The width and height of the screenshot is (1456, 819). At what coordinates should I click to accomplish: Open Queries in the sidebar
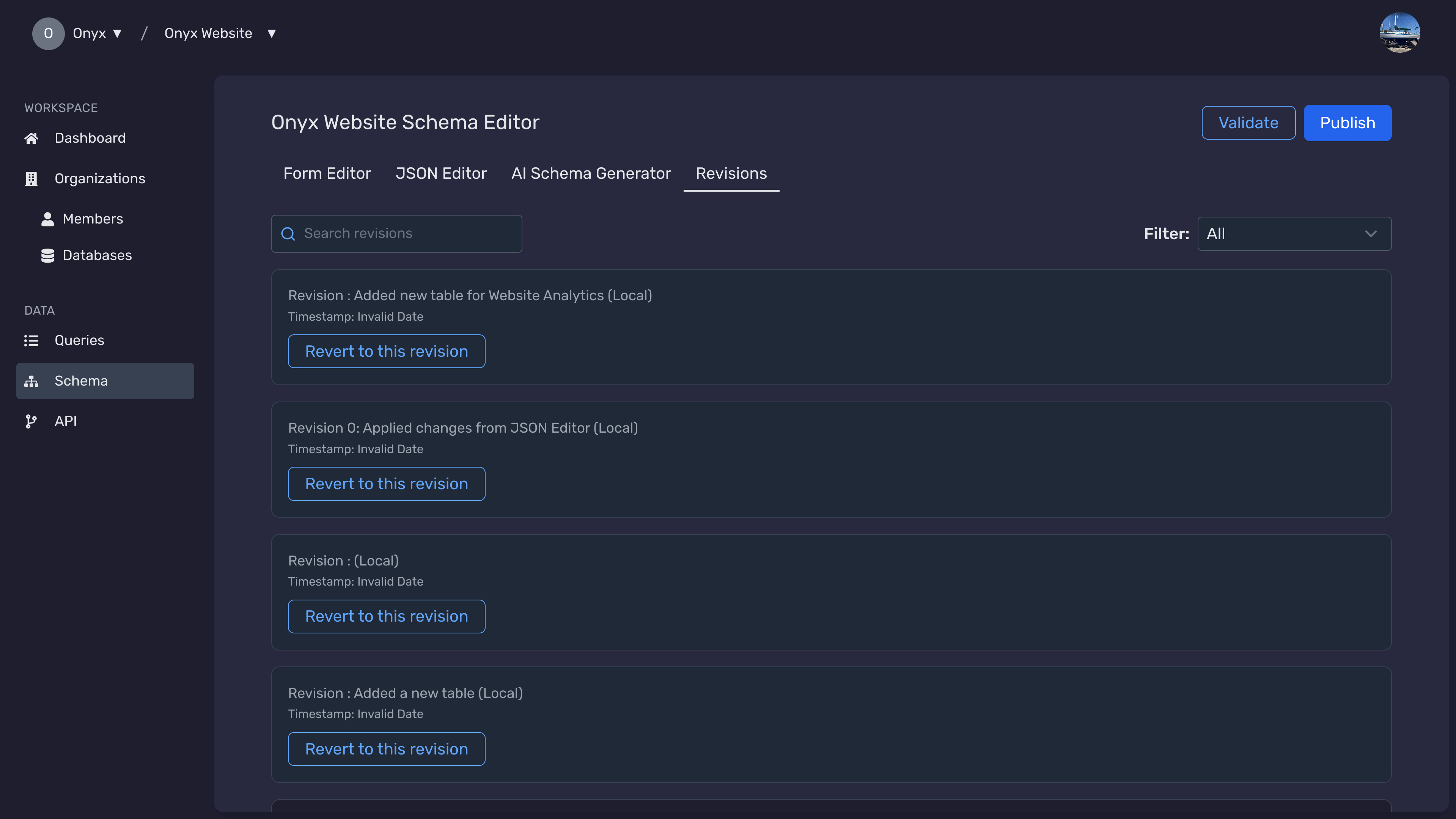point(105,340)
